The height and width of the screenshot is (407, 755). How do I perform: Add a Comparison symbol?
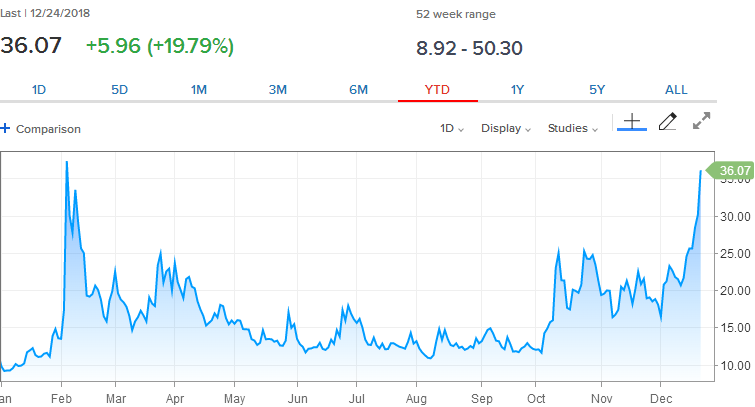[x=48, y=129]
